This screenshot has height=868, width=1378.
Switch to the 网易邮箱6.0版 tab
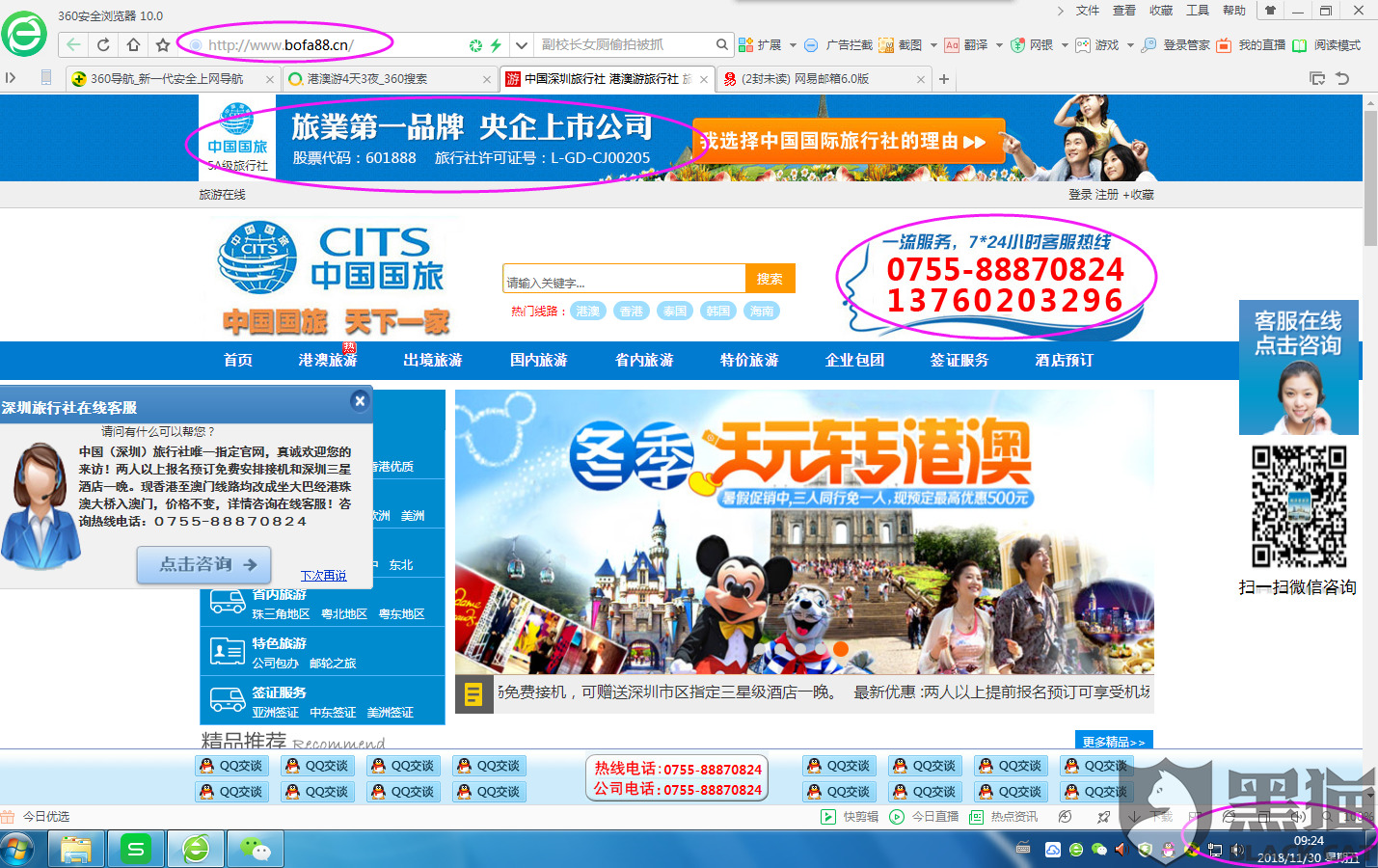coord(824,79)
